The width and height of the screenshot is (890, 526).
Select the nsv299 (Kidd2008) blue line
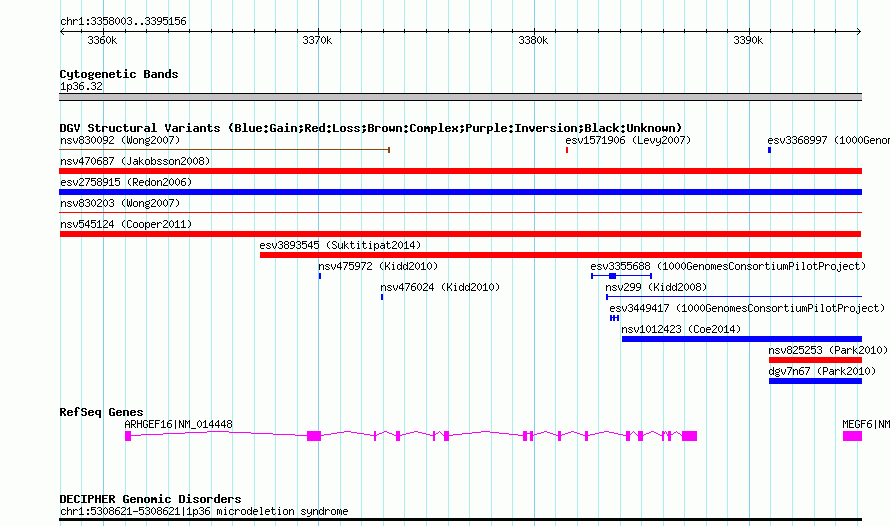click(734, 297)
